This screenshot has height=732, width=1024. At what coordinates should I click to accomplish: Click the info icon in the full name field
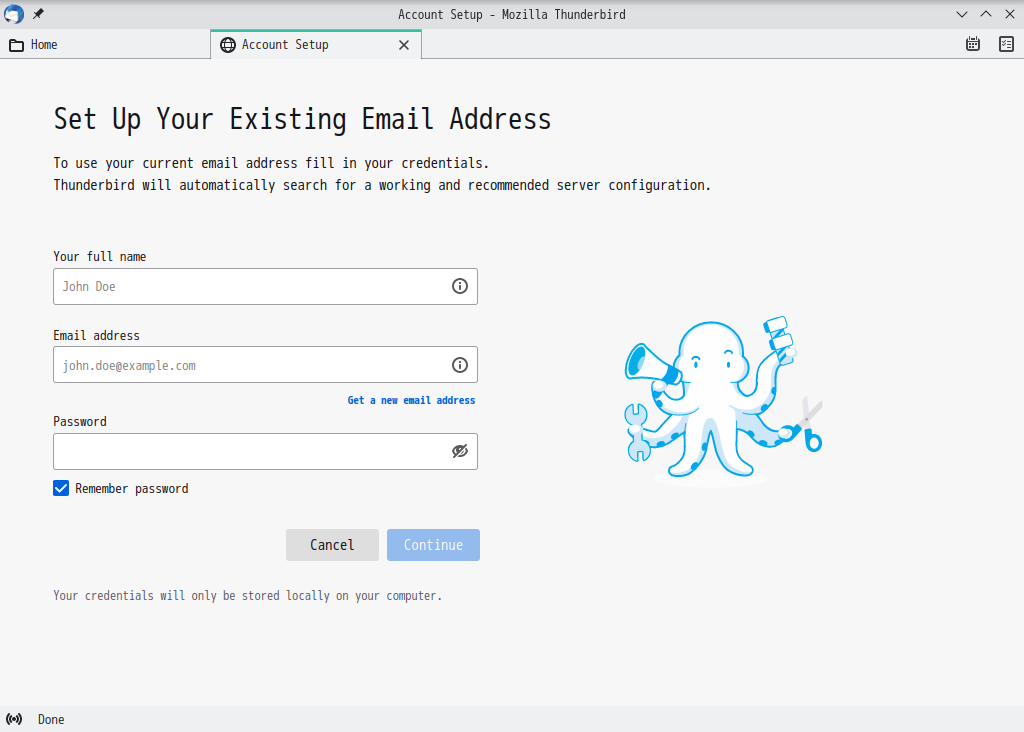coord(460,286)
